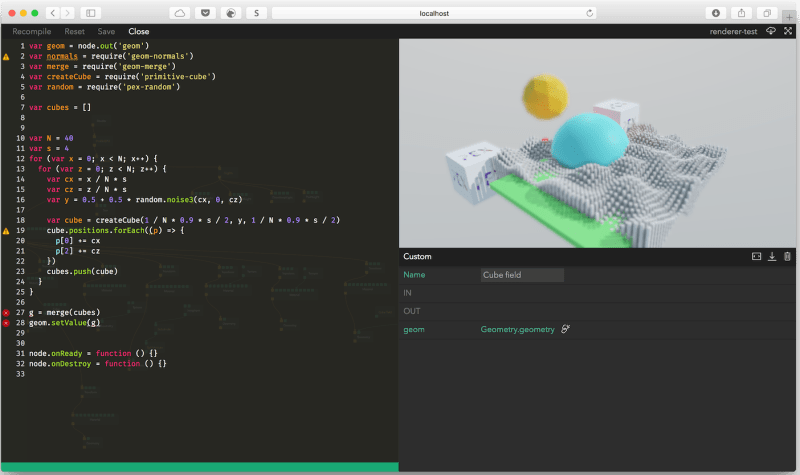Edit the Name field containing Cube field
This screenshot has width=800, height=475.
pyautogui.click(x=522, y=275)
